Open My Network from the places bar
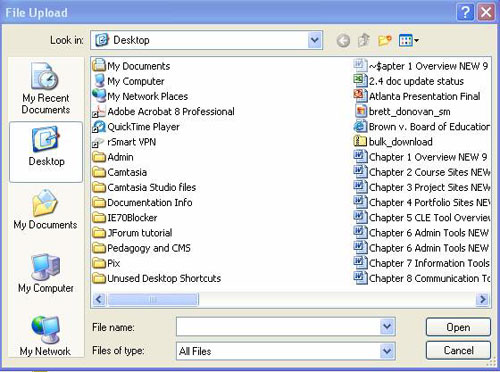This screenshot has width=500, height=372. (x=45, y=337)
